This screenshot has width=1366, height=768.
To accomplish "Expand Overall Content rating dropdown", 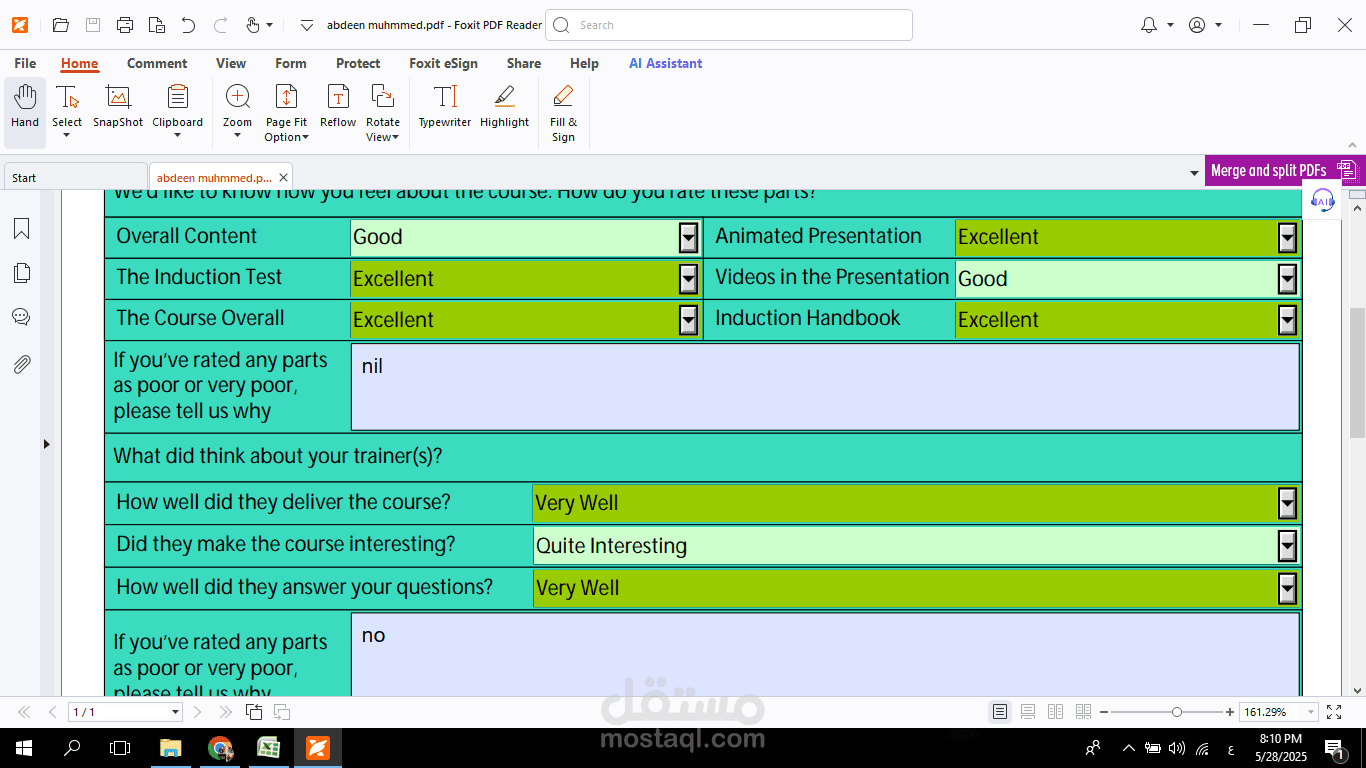I will click(688, 237).
